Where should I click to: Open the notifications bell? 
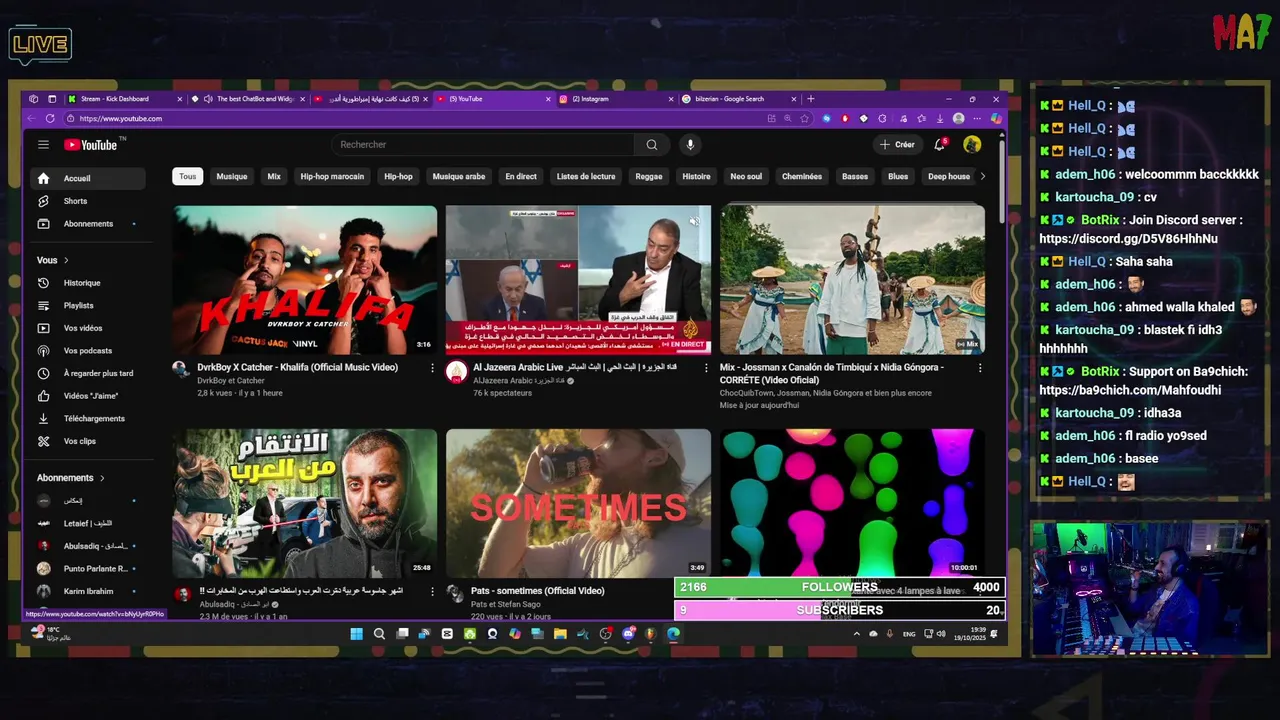[x=939, y=145]
